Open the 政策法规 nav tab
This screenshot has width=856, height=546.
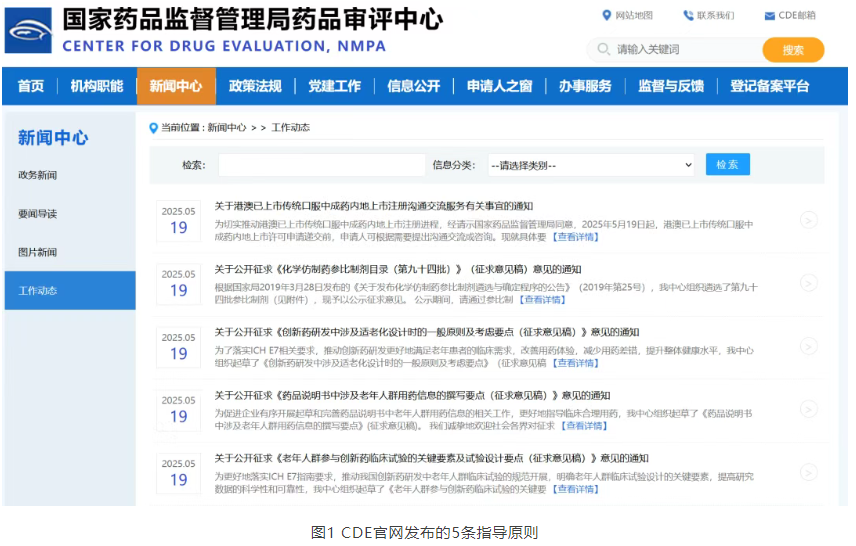(255, 86)
